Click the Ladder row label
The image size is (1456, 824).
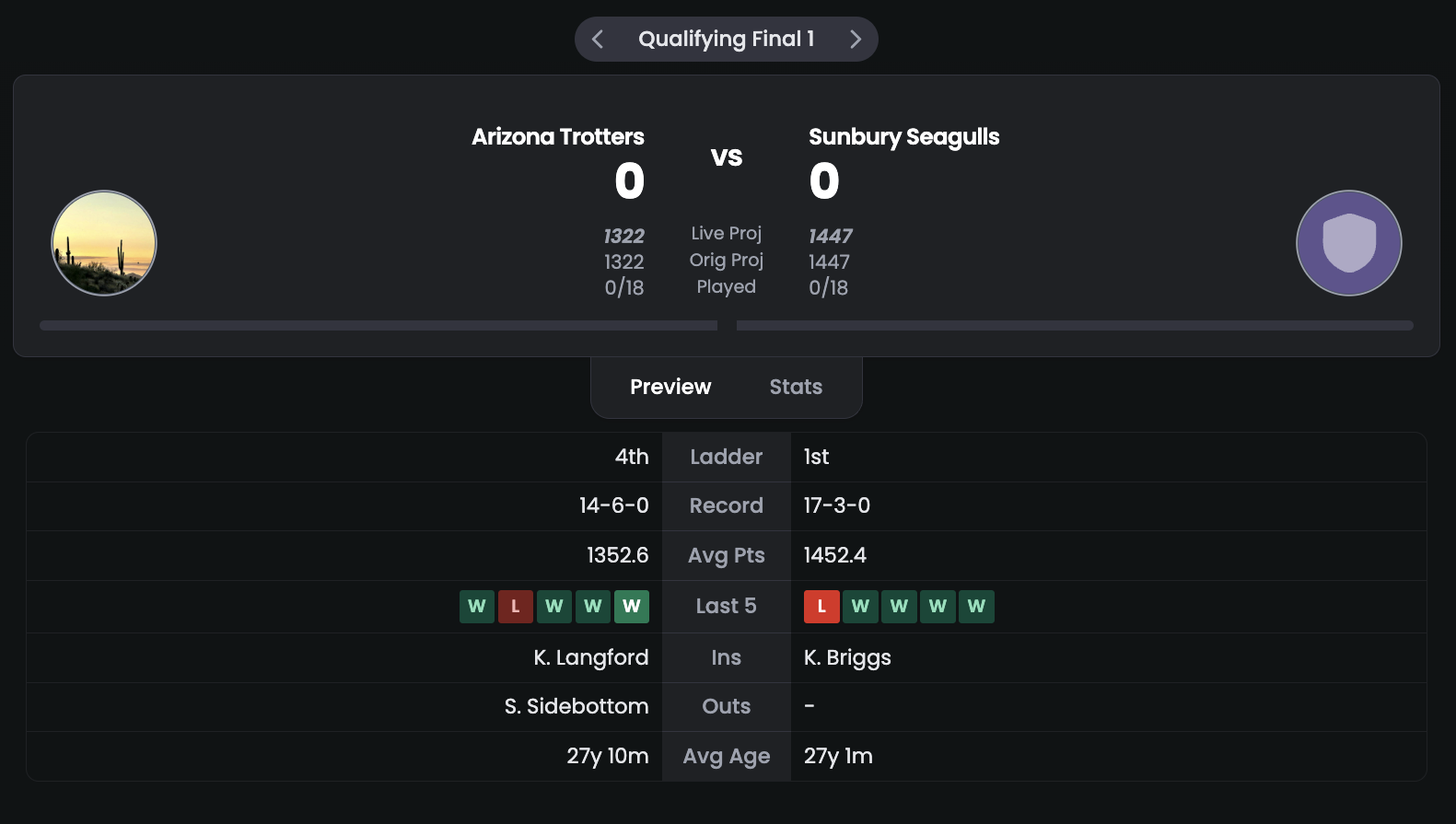[727, 457]
